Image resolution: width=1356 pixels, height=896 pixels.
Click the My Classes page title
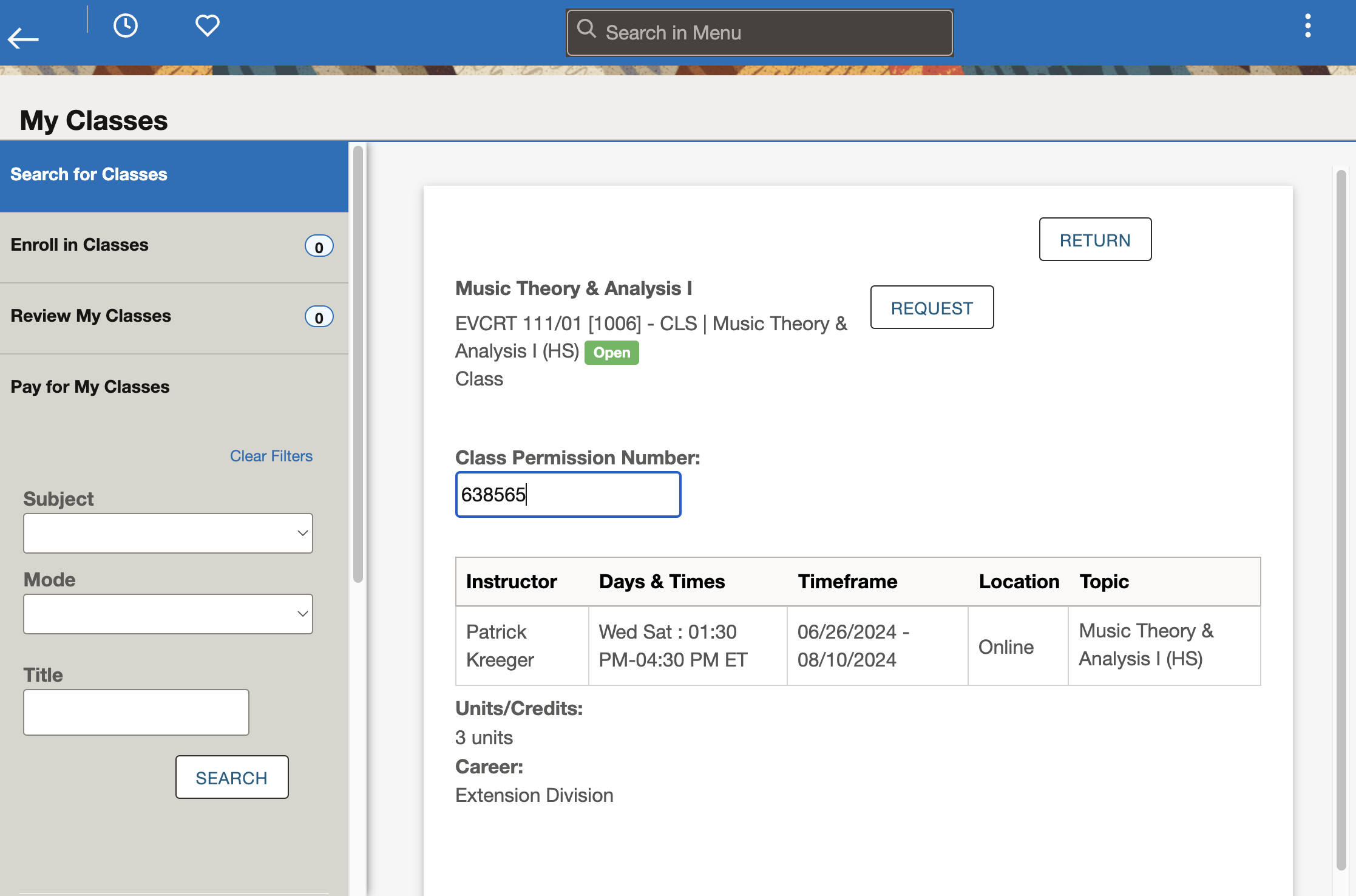click(93, 120)
